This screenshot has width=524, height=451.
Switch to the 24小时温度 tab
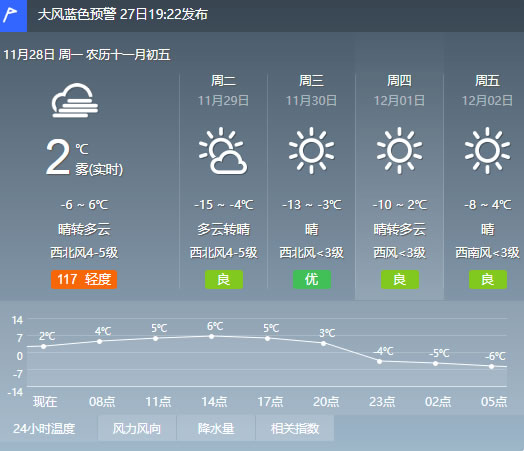49,428
